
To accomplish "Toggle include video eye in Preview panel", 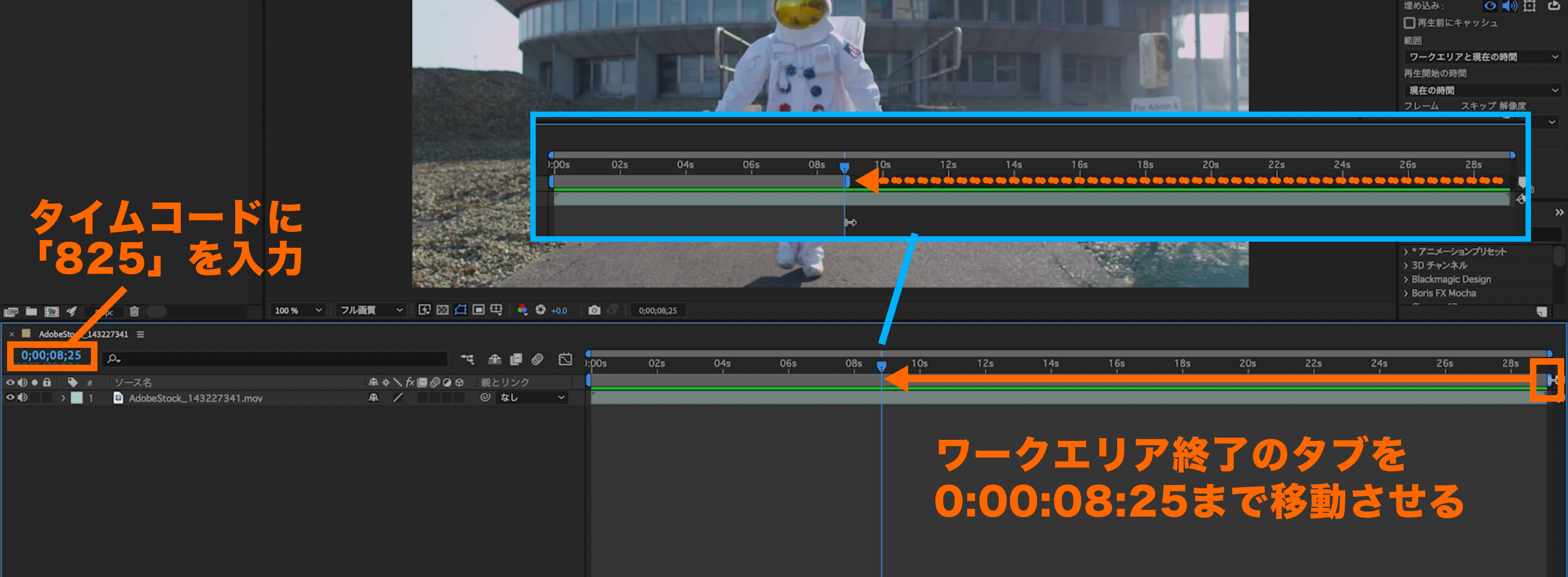I will [1490, 6].
